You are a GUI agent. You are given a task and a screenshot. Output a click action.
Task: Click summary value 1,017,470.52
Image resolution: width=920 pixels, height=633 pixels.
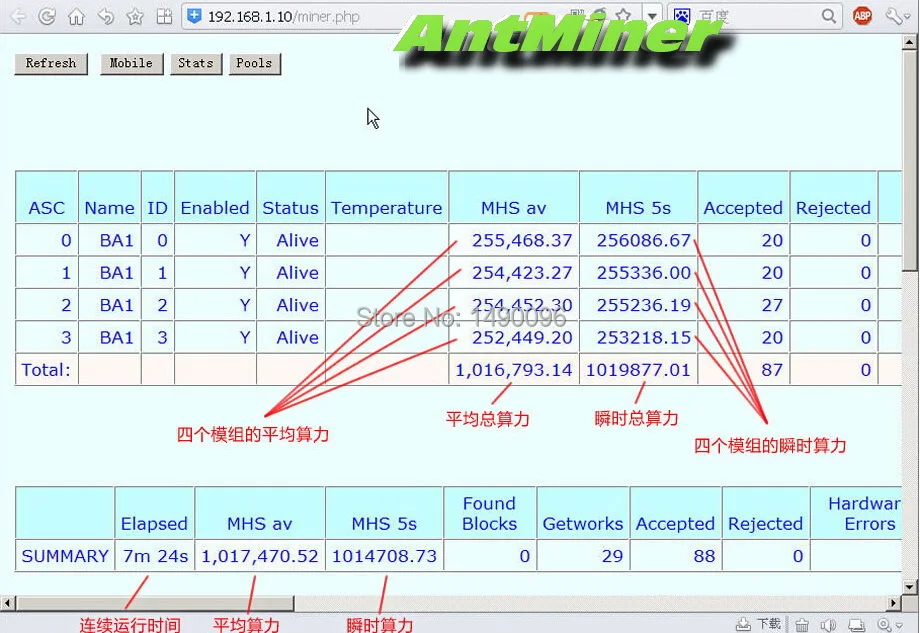259,556
